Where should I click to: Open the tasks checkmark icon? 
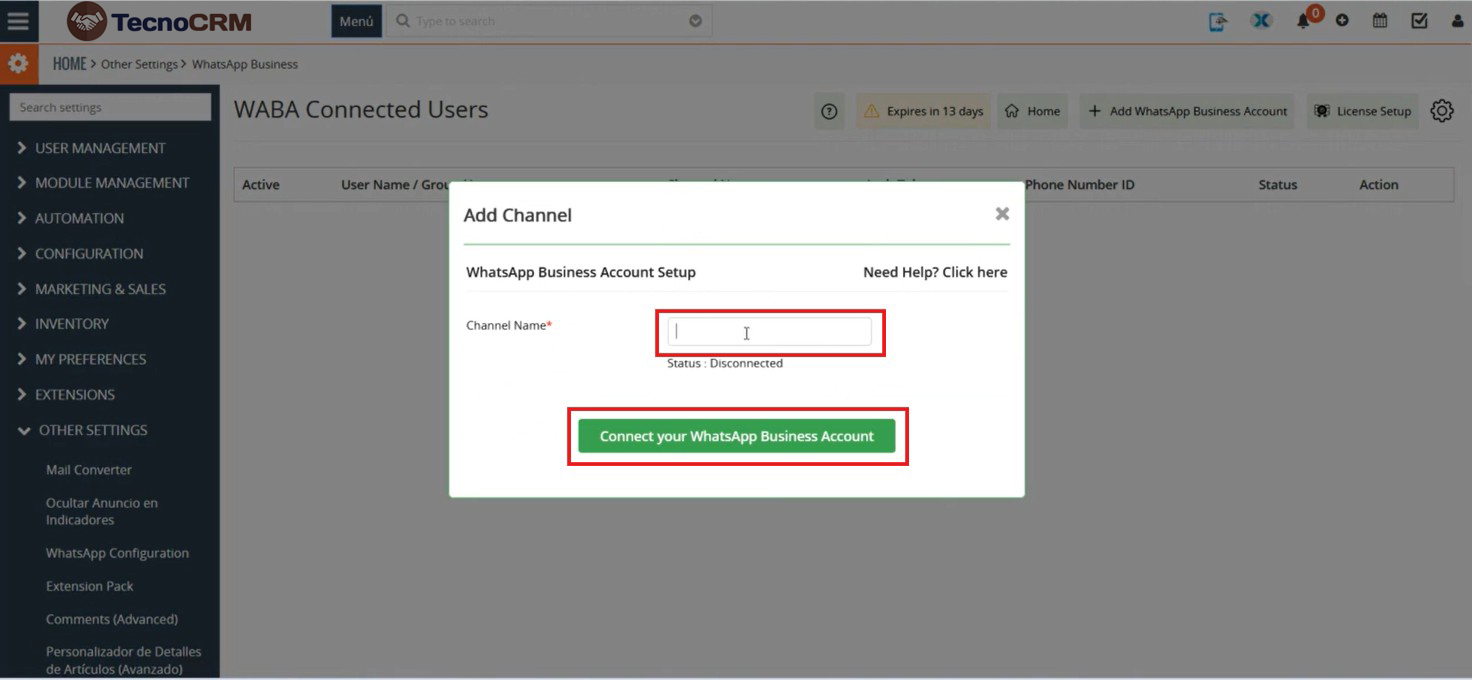[1419, 21]
